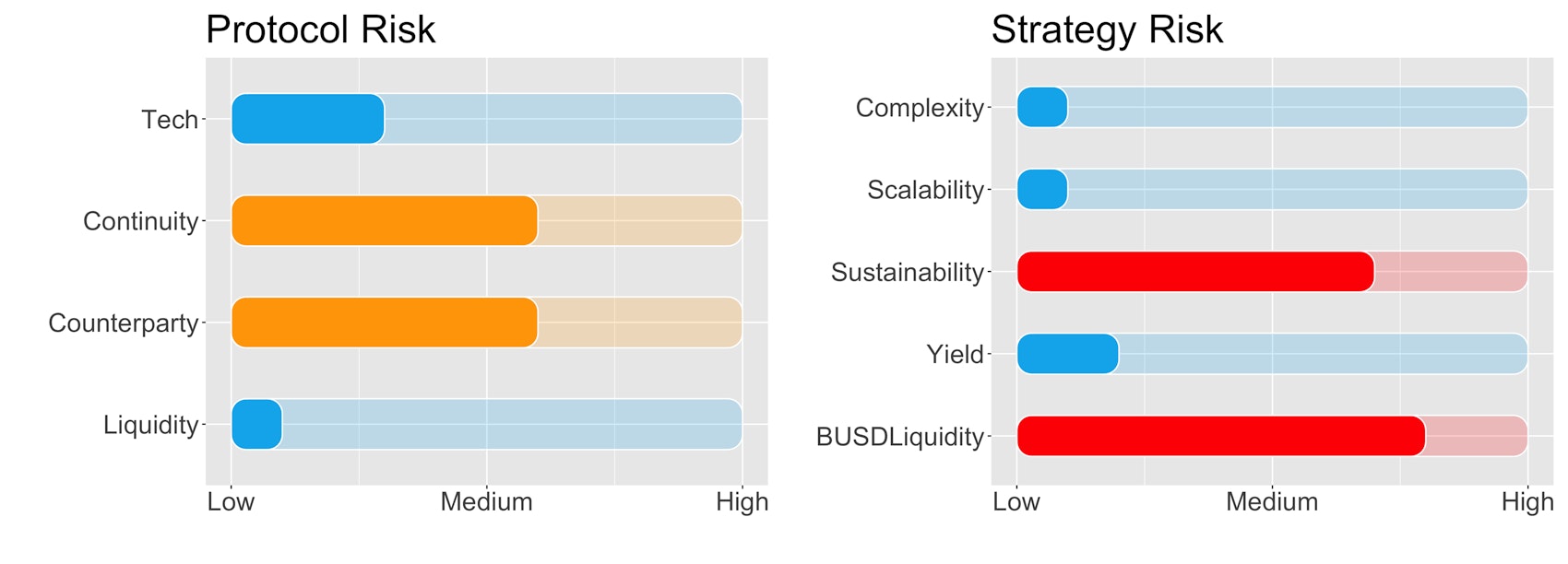This screenshot has height=564, width=1568.
Task: Click the red BUSDLiquidity risk bar
Action: (x=1220, y=436)
